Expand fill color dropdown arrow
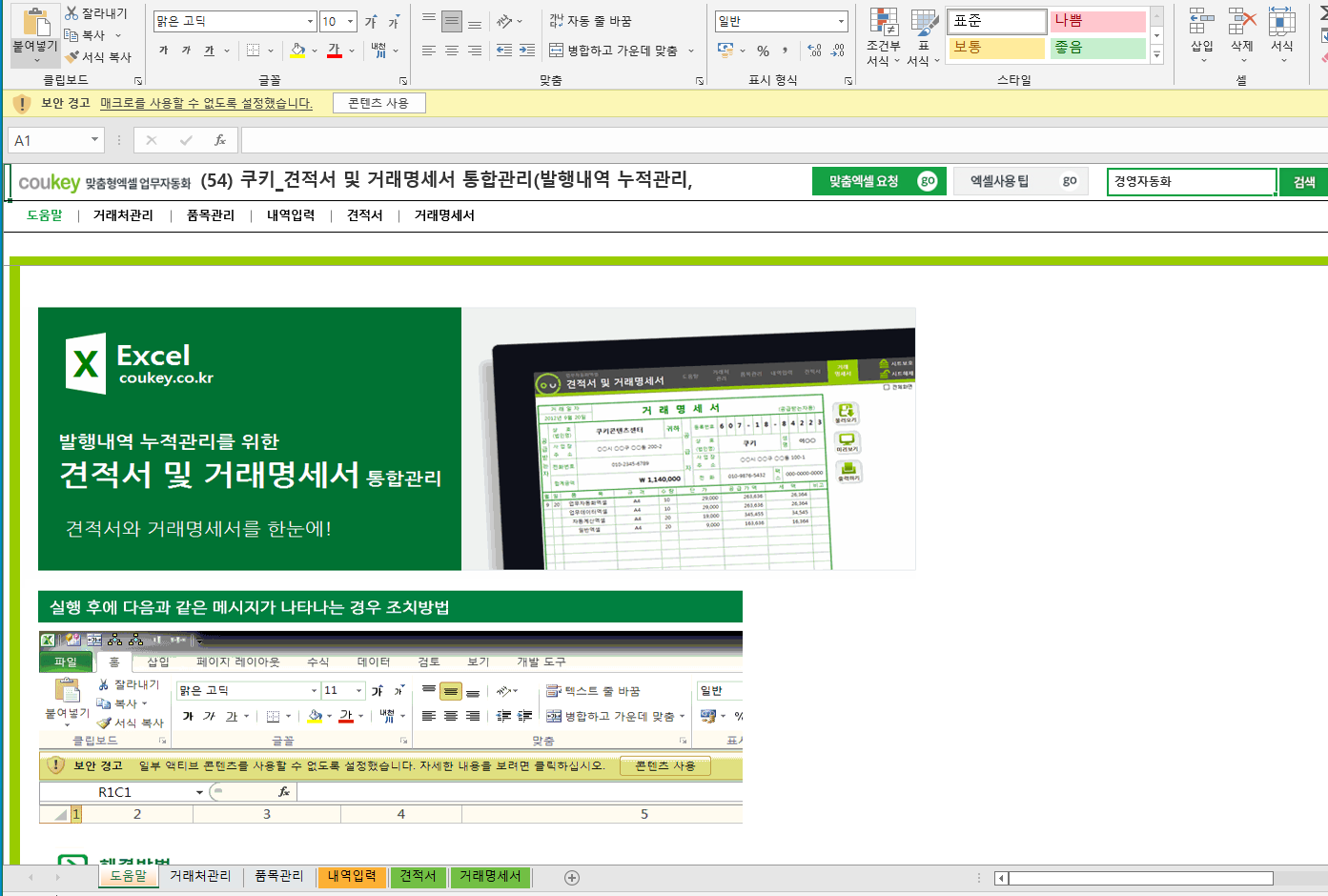Viewport: 1328px width, 896px height. [x=315, y=51]
